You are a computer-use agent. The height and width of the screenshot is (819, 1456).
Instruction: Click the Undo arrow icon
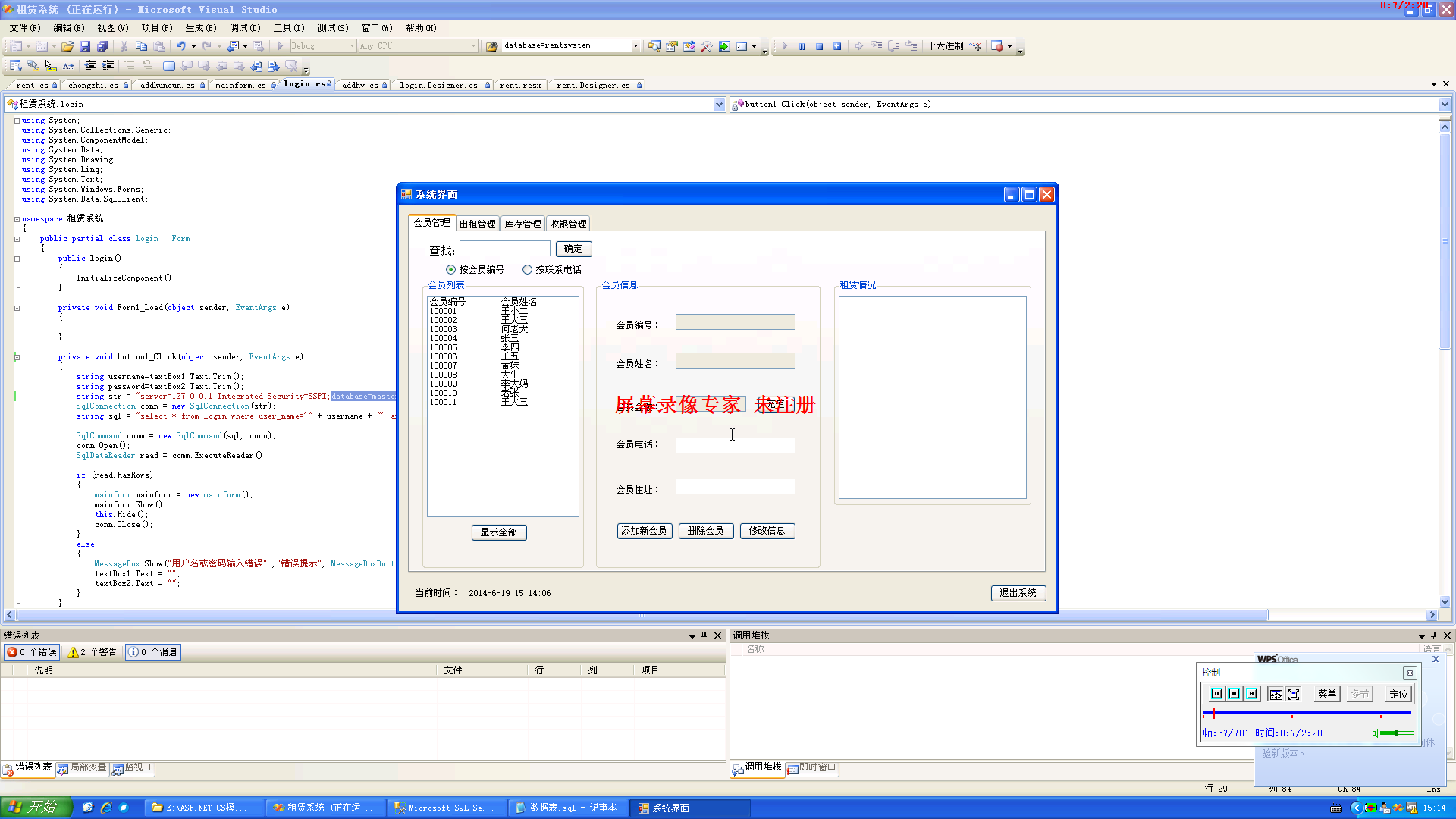click(x=180, y=46)
